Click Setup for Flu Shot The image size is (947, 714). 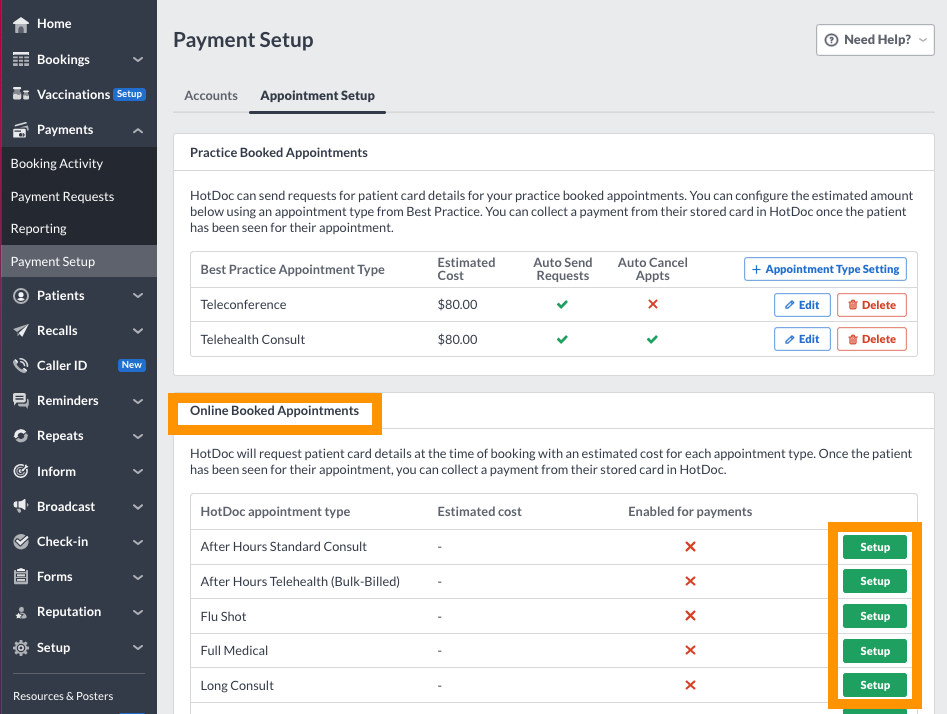click(875, 616)
